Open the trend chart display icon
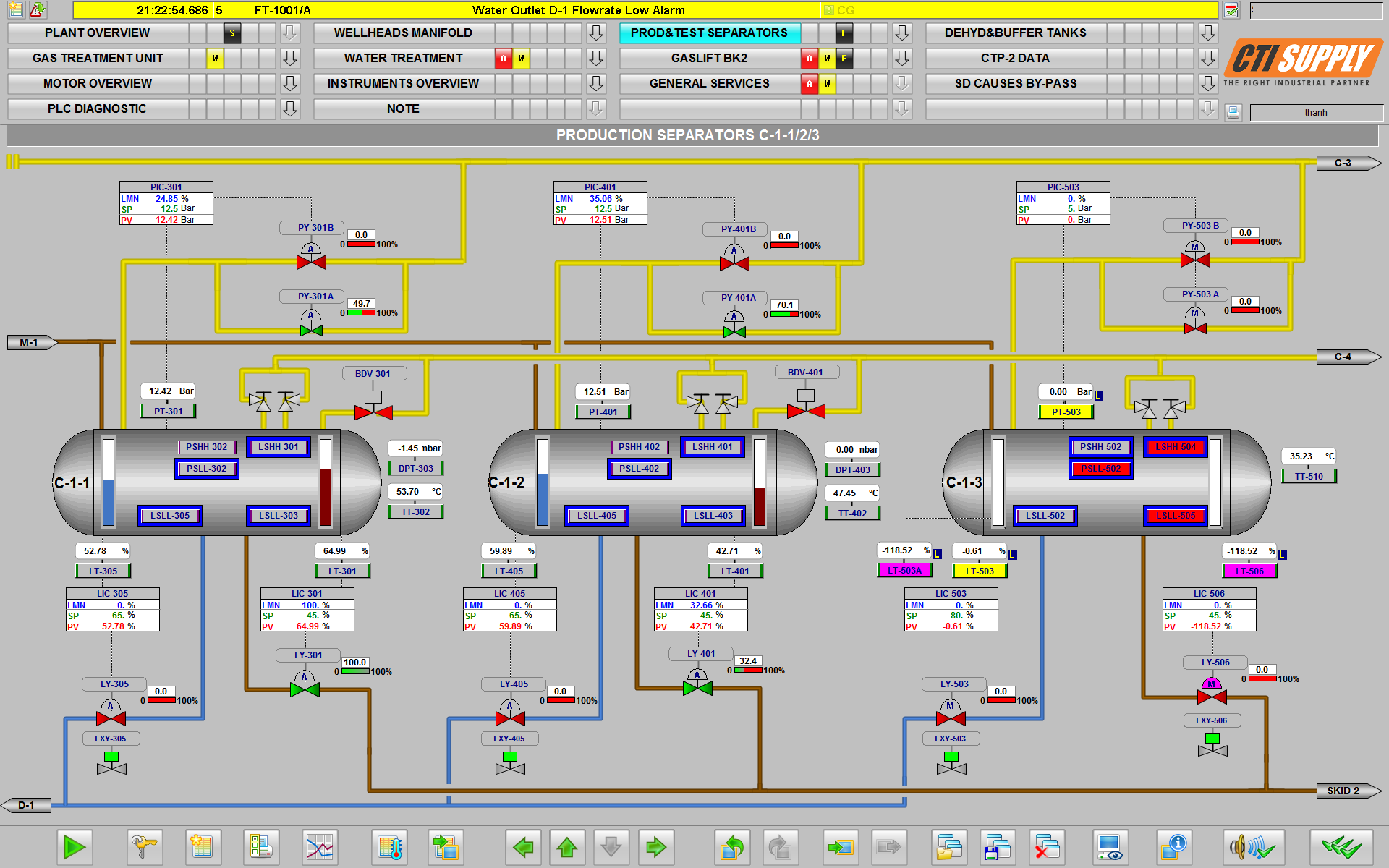 319,847
